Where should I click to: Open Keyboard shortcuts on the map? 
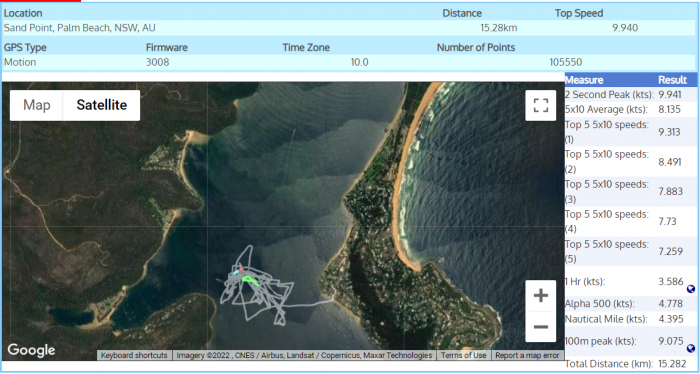pos(134,355)
